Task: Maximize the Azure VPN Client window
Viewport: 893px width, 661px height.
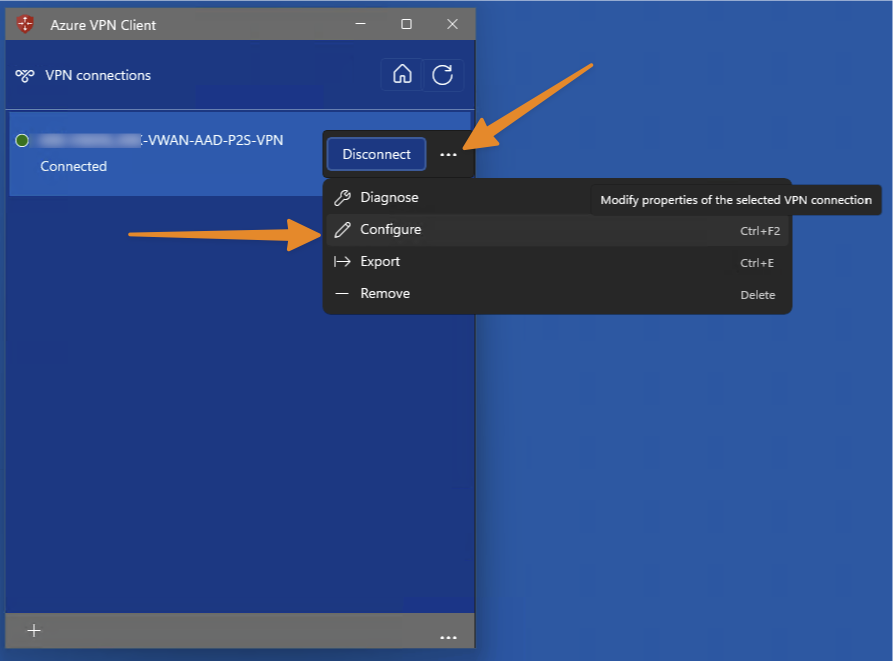Action: click(x=406, y=24)
